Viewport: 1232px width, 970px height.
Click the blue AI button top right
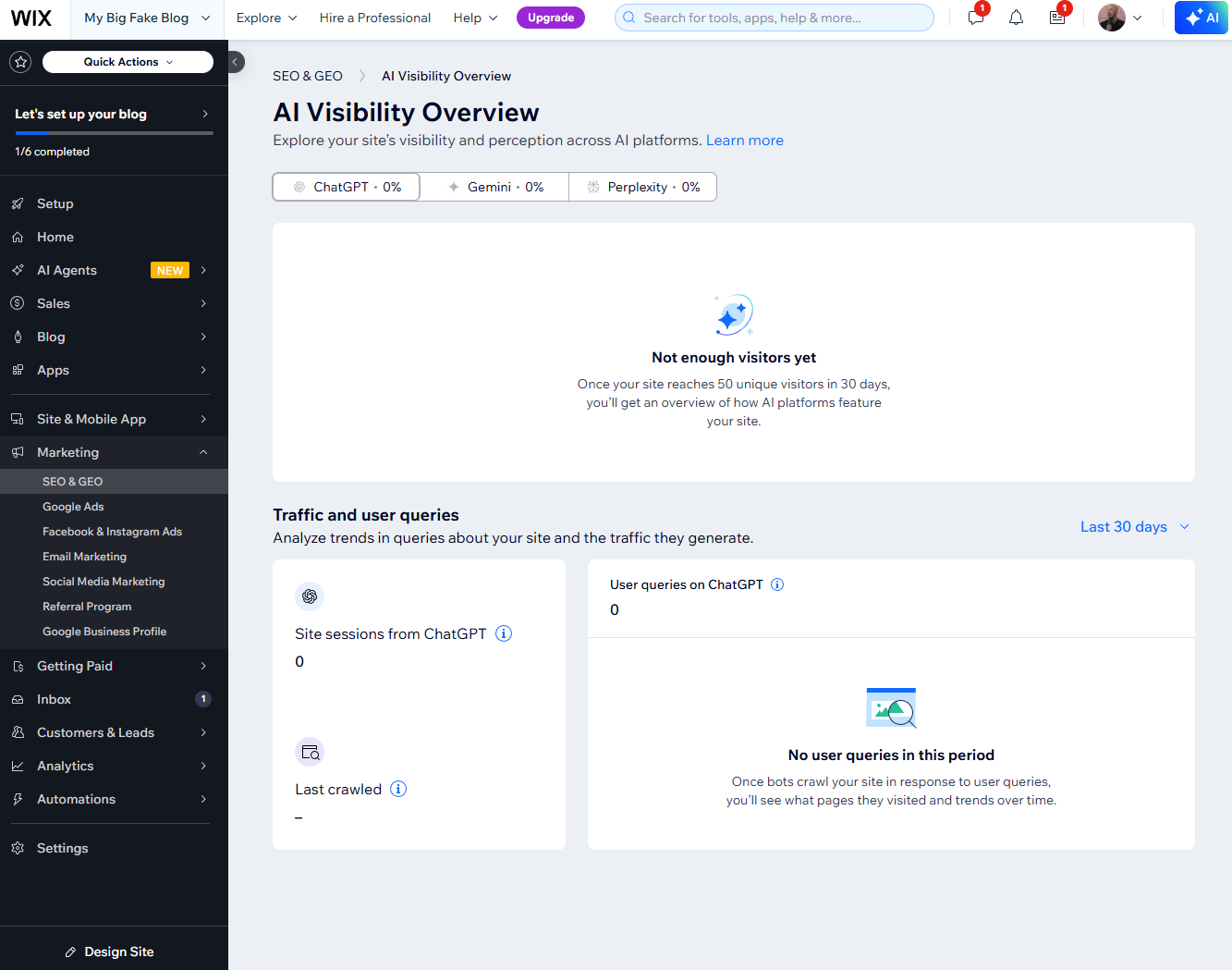[x=1201, y=17]
